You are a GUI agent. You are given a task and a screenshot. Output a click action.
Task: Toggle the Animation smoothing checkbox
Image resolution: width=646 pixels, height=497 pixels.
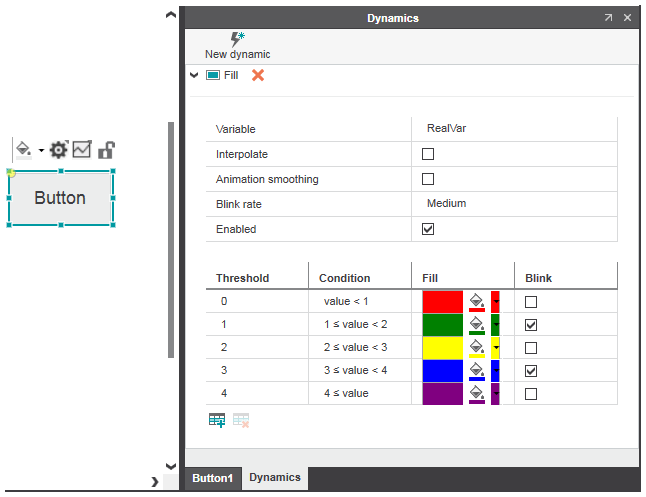pos(428,179)
